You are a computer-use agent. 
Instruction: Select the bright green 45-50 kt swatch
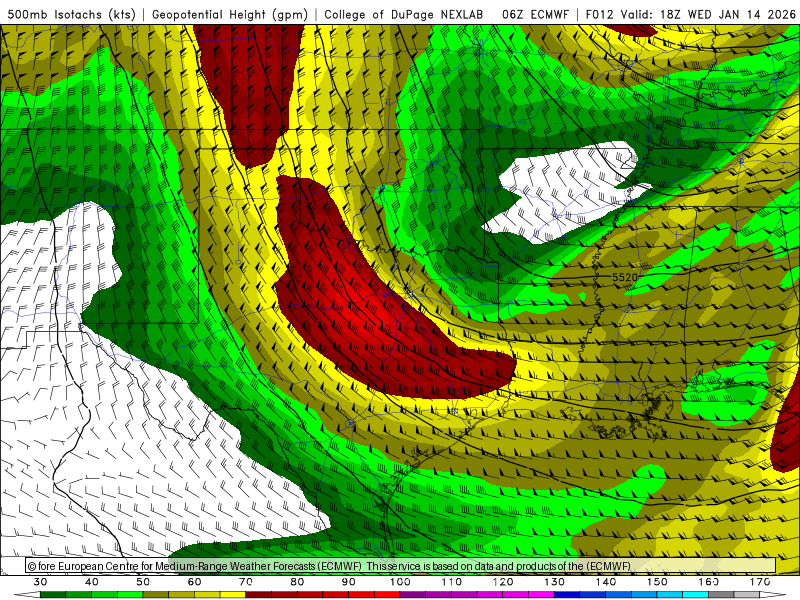pyautogui.click(x=130, y=594)
